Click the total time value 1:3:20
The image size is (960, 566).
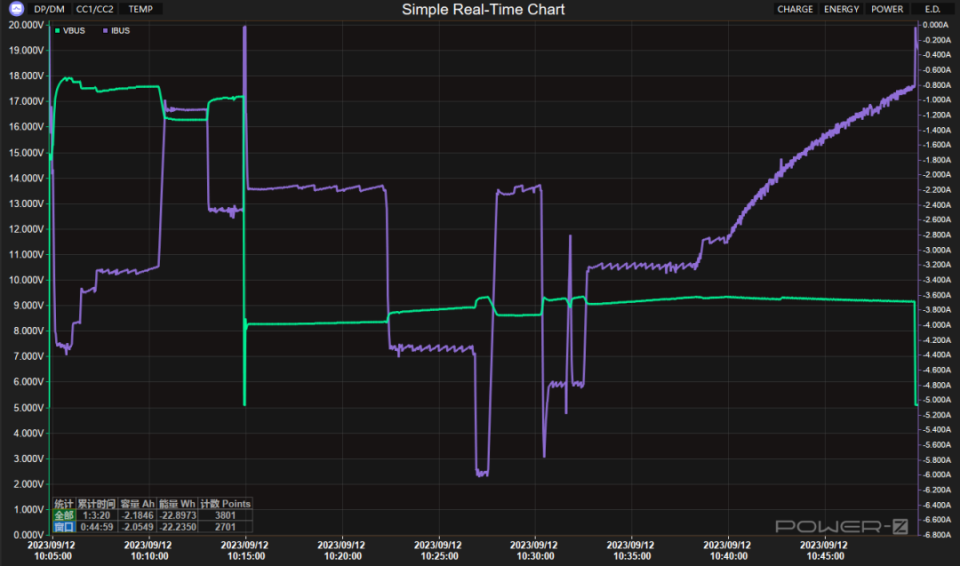click(x=96, y=515)
